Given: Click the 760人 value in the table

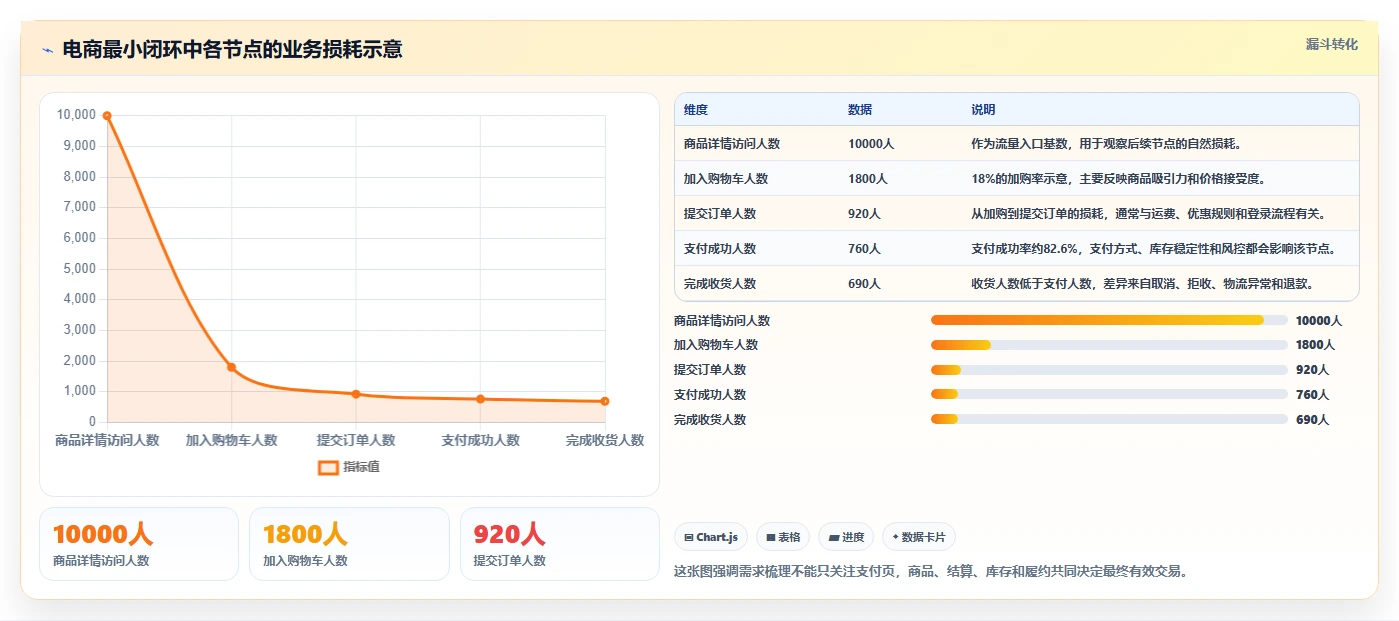Looking at the screenshot, I should pyautogui.click(x=864, y=249).
